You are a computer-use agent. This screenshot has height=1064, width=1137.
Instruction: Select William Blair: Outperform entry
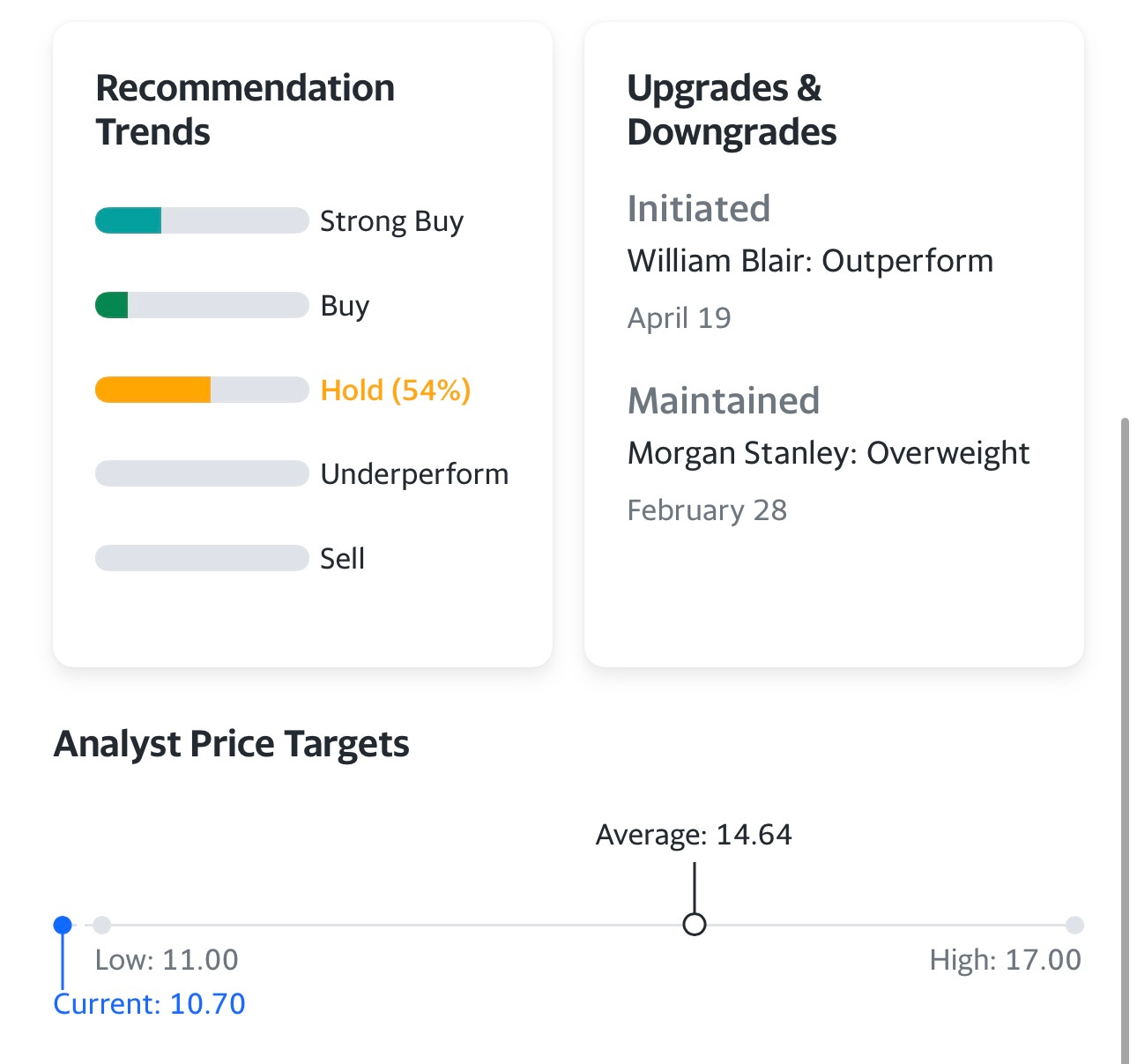pos(810,261)
